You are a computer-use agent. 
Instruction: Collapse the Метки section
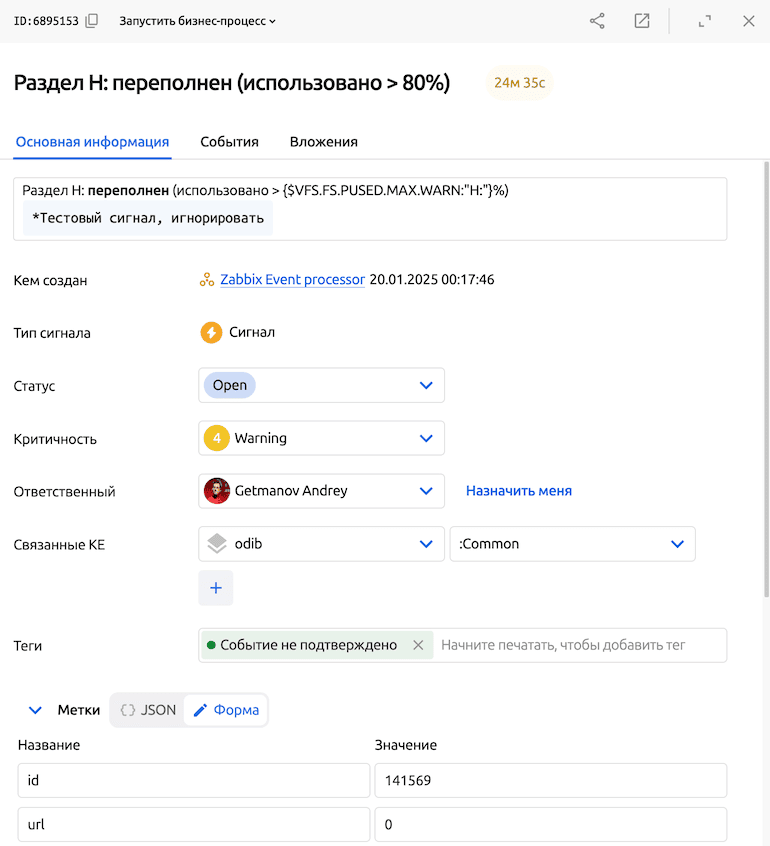pyautogui.click(x=36, y=710)
